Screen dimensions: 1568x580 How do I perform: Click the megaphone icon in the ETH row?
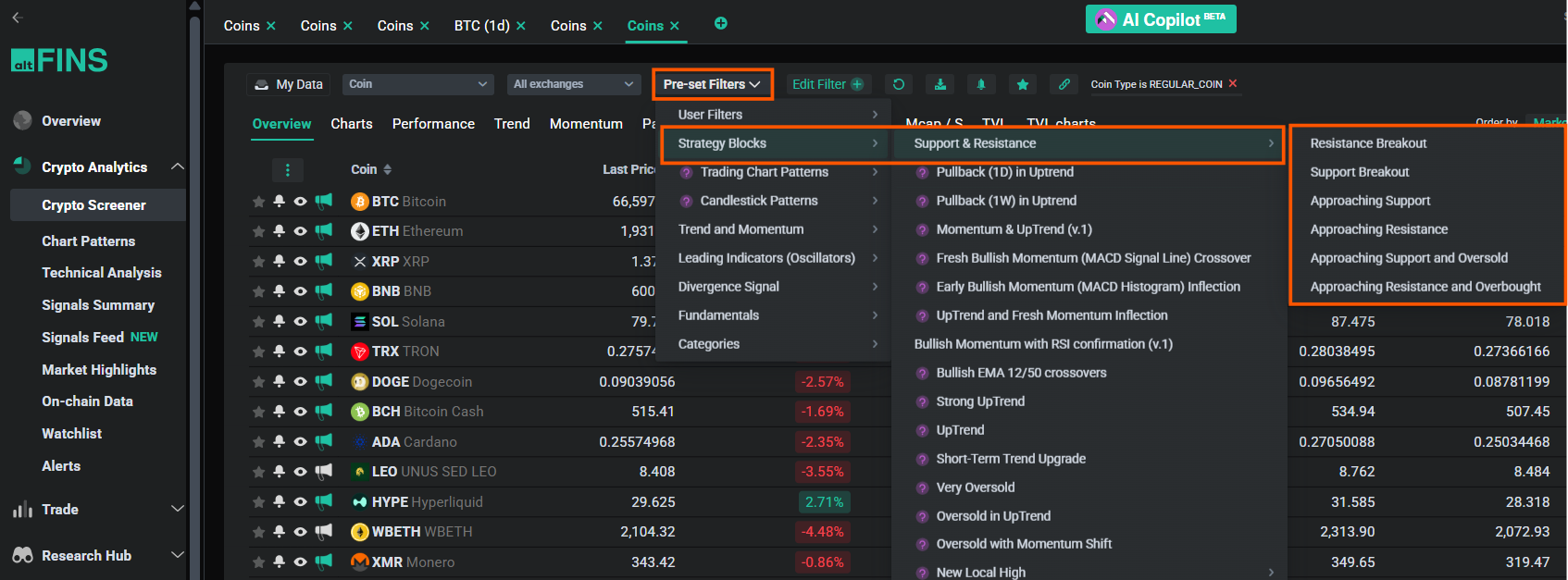point(323,231)
